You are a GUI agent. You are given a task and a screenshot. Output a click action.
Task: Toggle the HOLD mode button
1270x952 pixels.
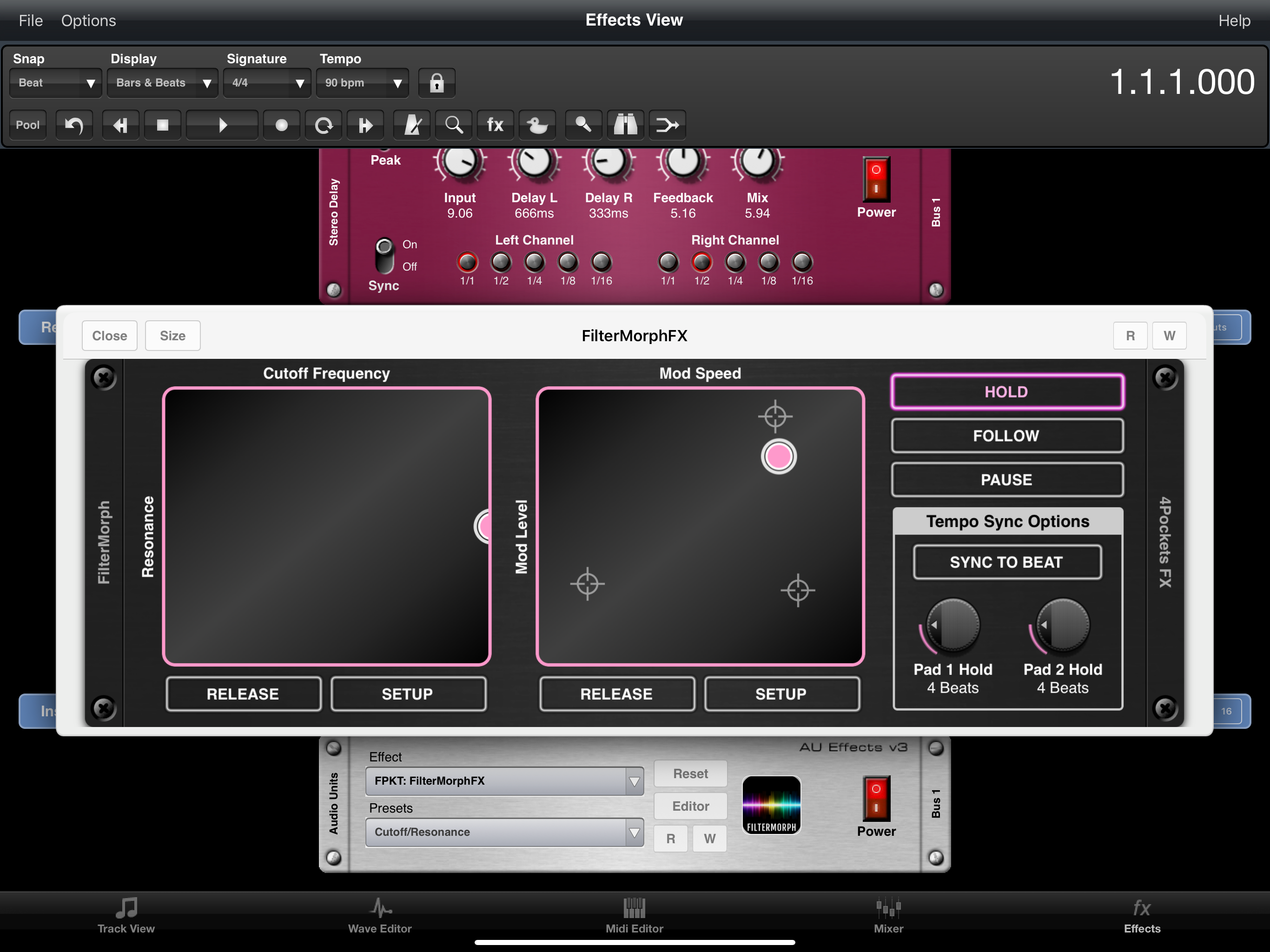tap(1007, 392)
